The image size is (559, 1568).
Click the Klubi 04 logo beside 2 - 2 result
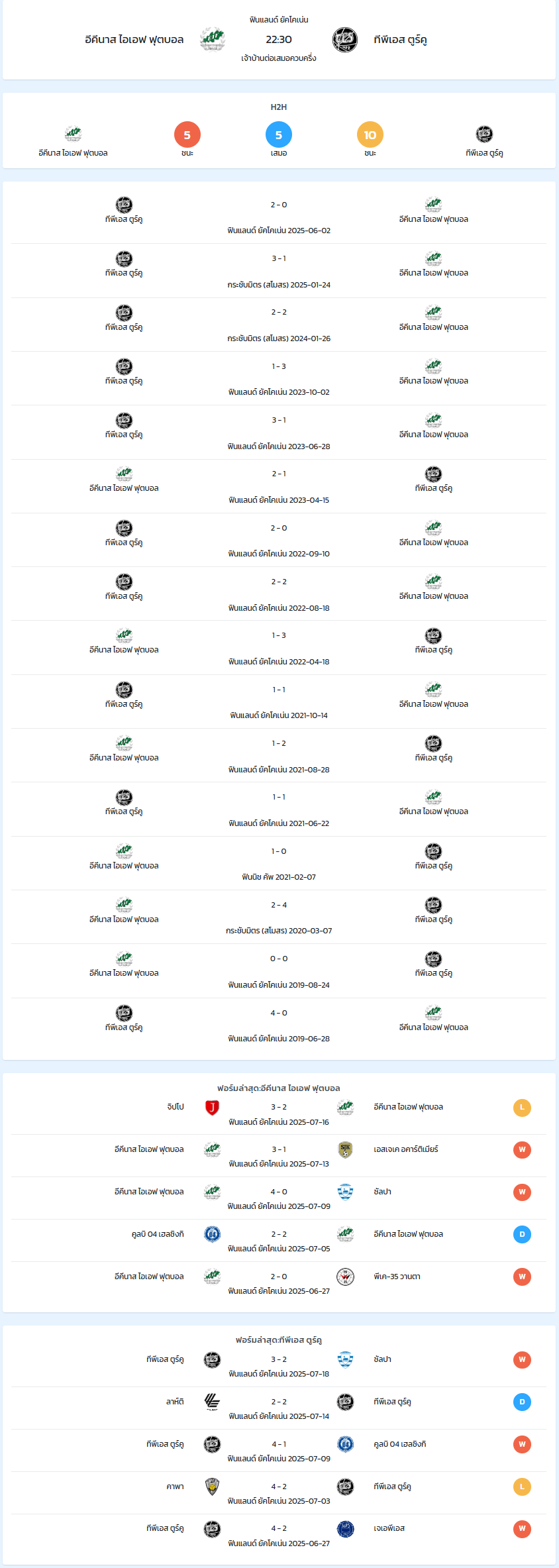212,1235
